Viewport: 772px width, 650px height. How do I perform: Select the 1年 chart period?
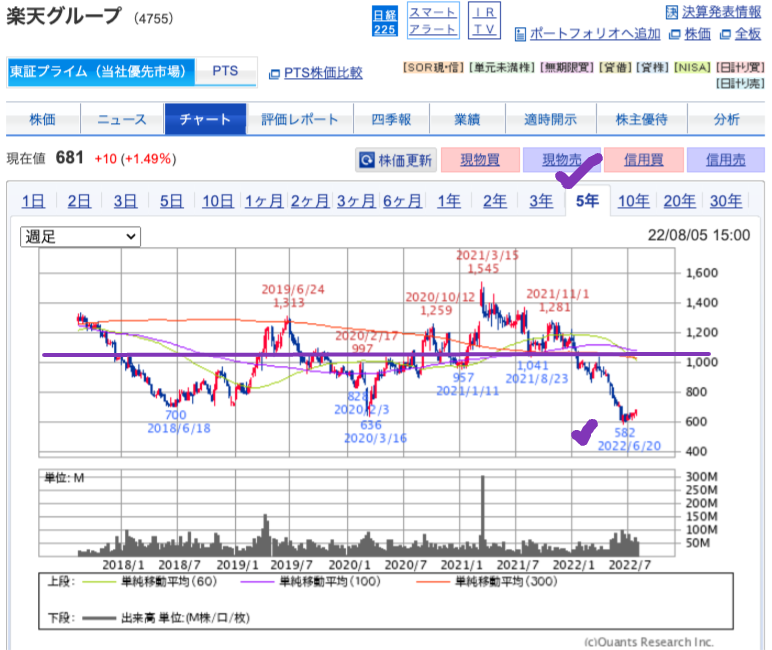[449, 201]
